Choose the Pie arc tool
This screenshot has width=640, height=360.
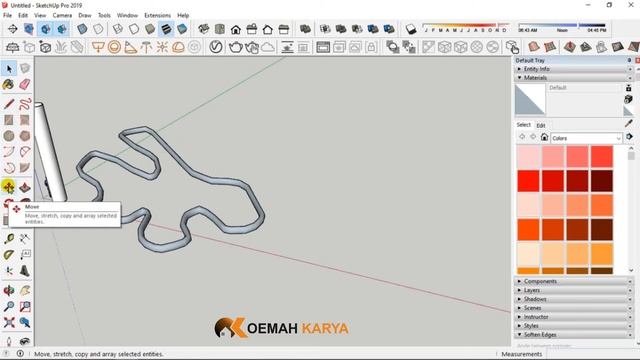click(x=25, y=168)
